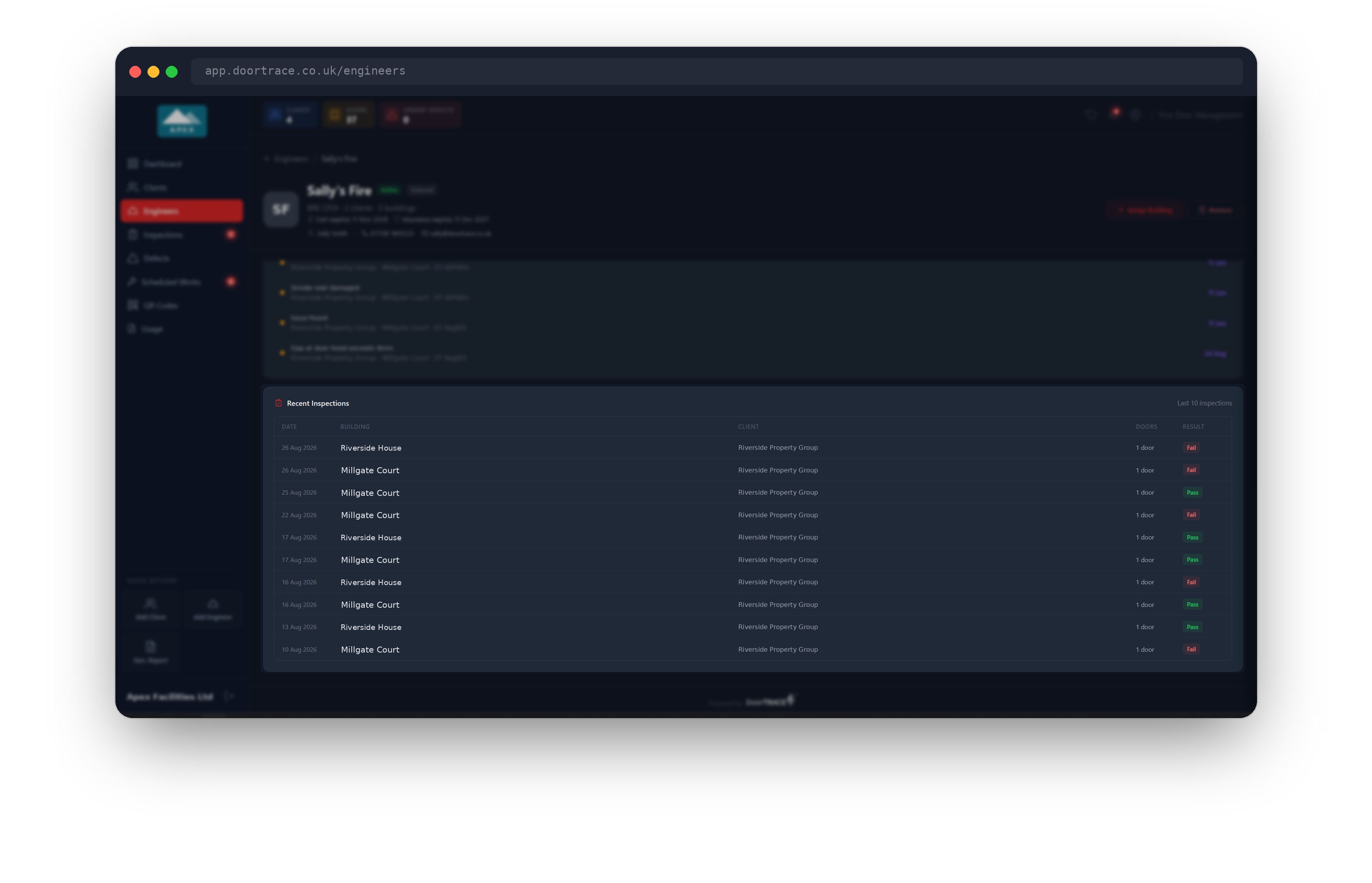Click '1 door' on the 10 Aug 2026 row

tap(1144, 650)
